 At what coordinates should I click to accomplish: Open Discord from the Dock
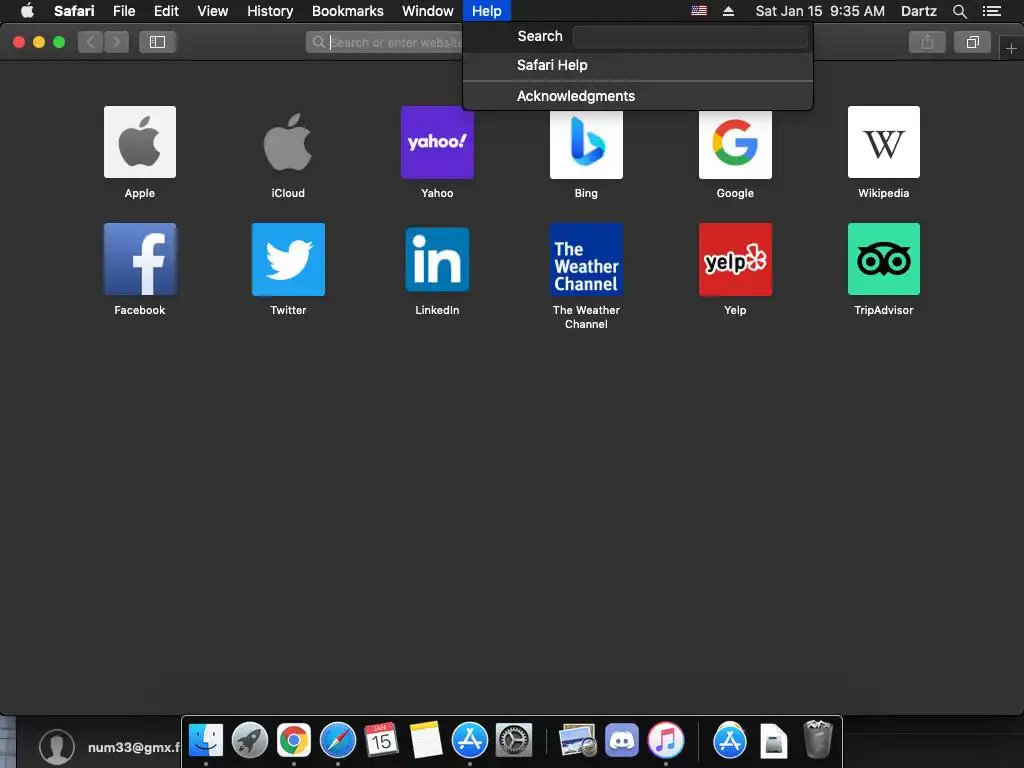click(x=622, y=741)
